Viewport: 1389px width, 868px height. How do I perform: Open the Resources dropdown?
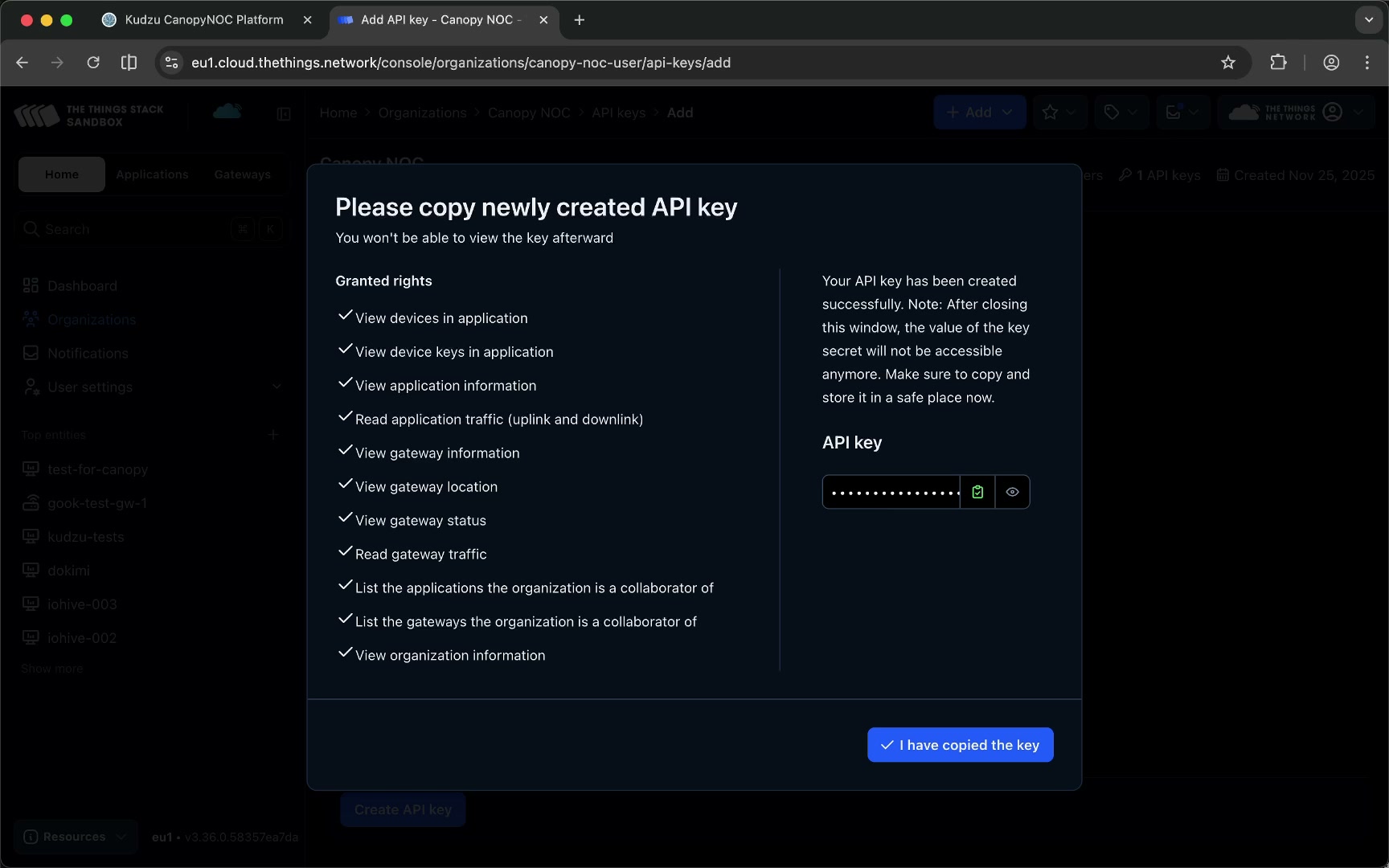click(76, 837)
